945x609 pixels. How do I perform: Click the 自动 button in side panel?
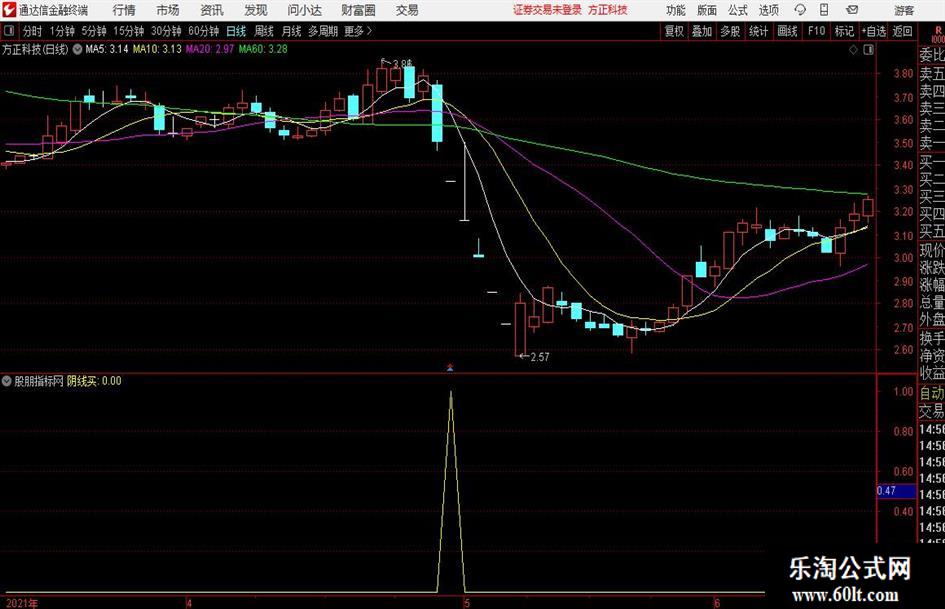click(932, 393)
